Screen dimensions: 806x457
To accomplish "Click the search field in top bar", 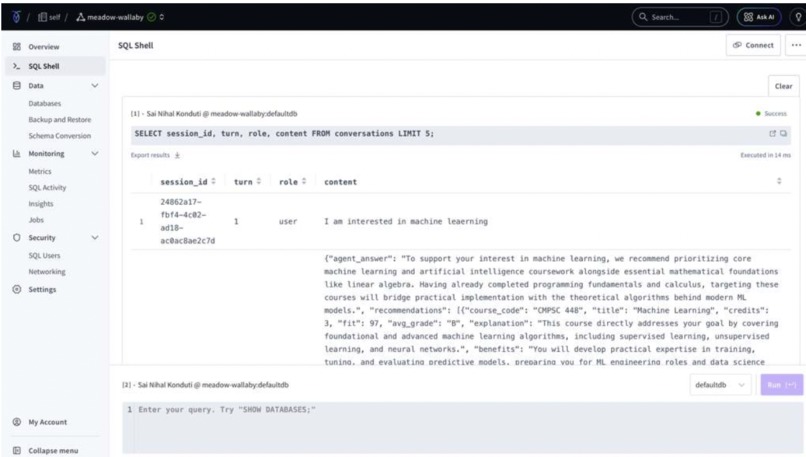I will (680, 17).
